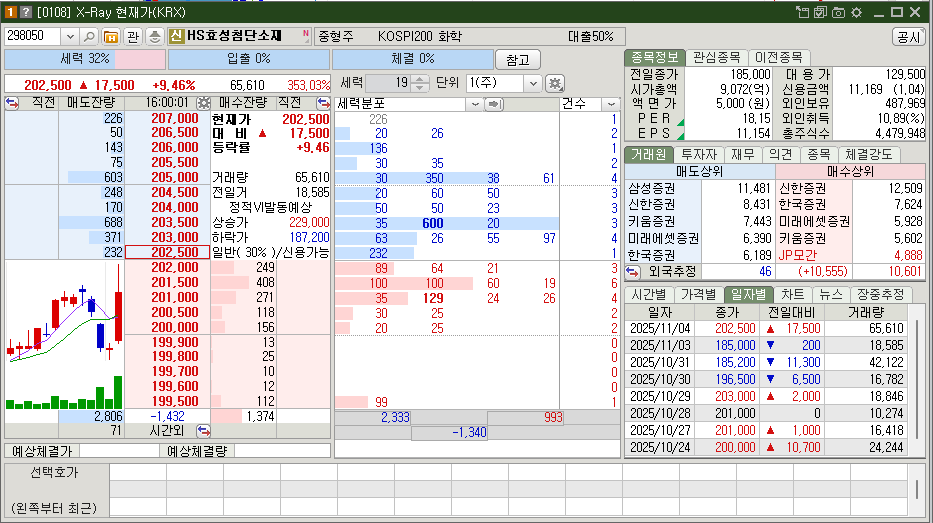
Task: Click the 체결 0% ratio bar
Action: (x=412, y=59)
